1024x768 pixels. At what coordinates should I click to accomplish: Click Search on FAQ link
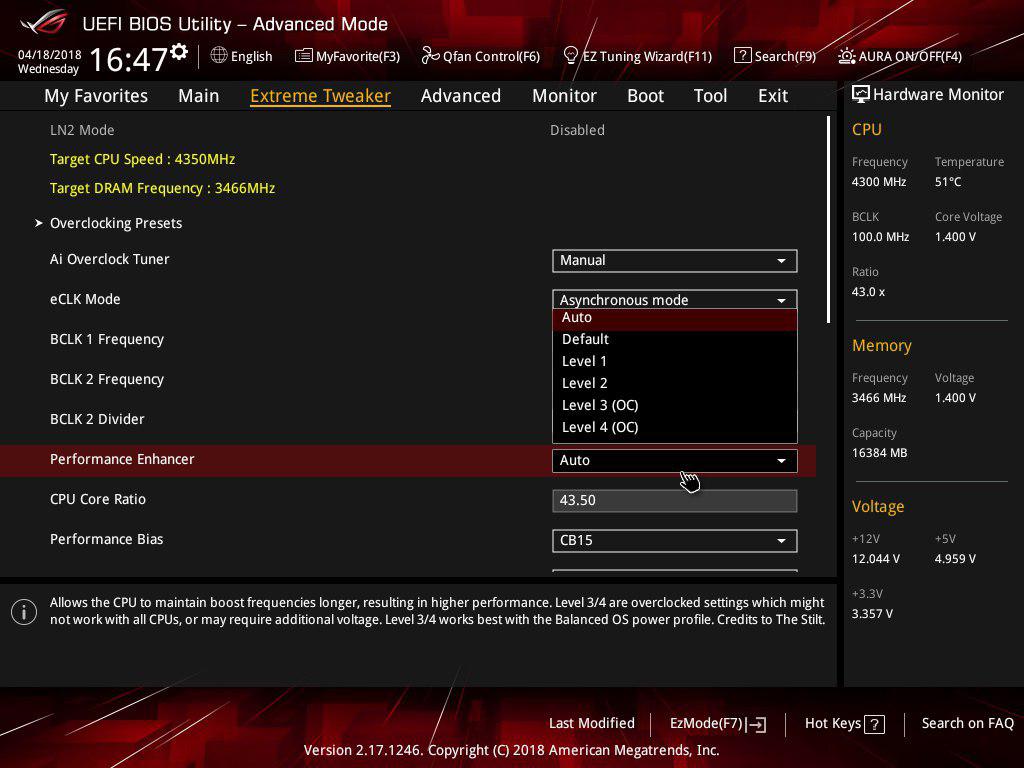coord(967,724)
